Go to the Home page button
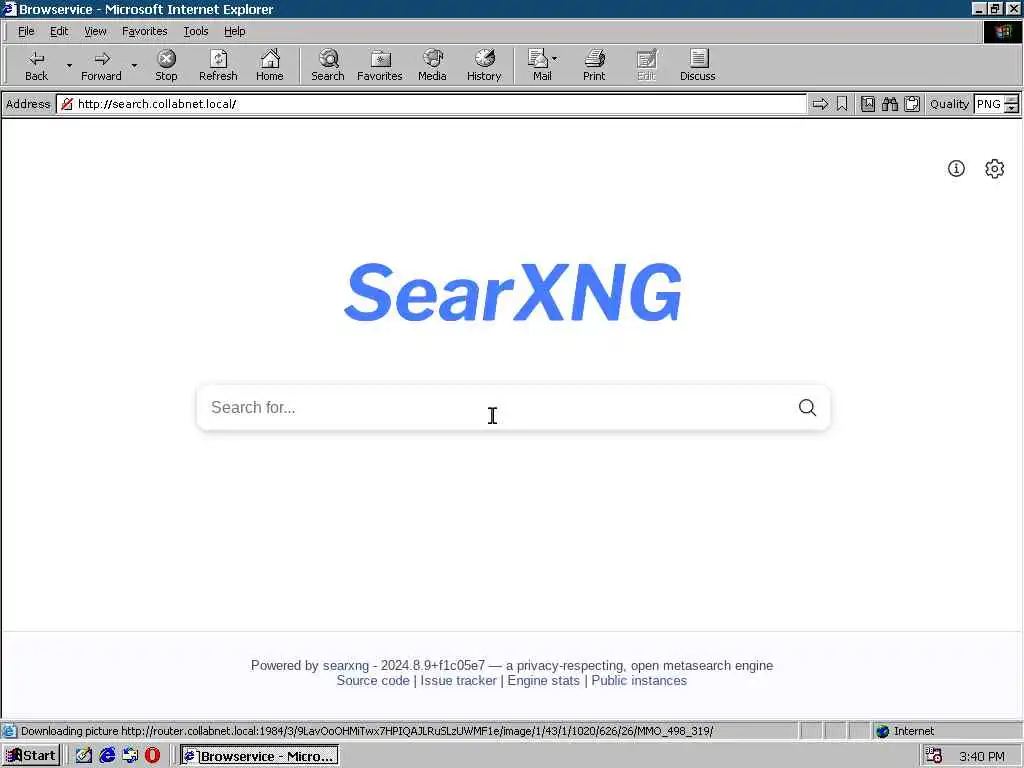Image resolution: width=1024 pixels, height=768 pixels. [x=270, y=65]
